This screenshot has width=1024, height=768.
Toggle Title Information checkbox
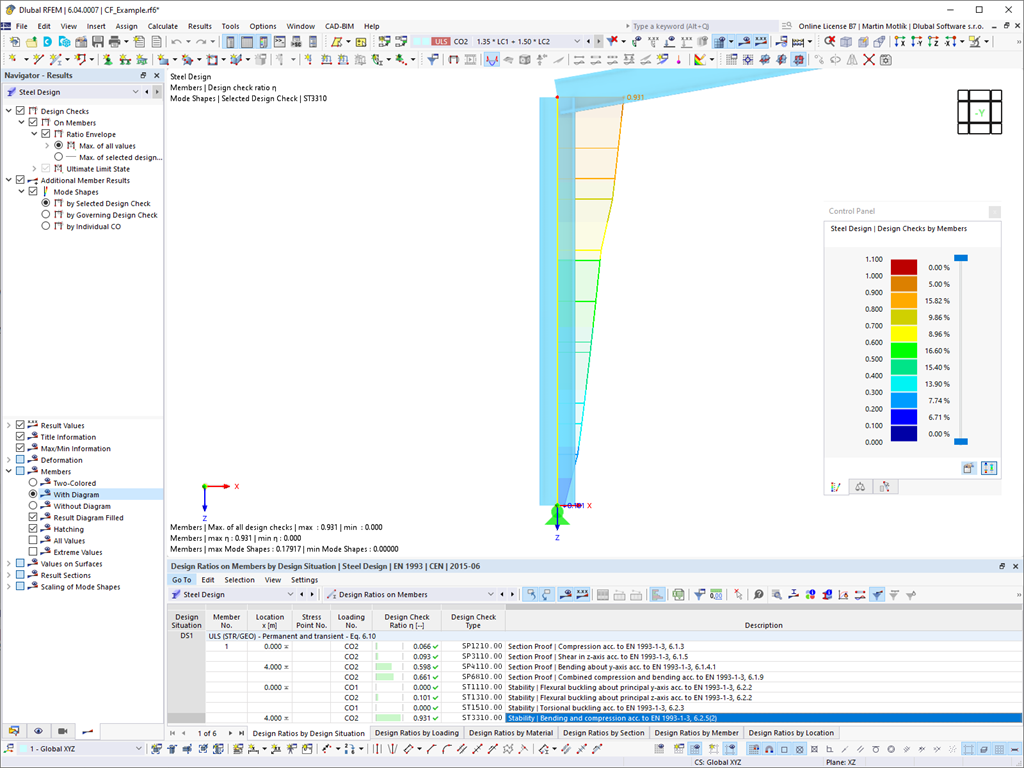[x=20, y=437]
